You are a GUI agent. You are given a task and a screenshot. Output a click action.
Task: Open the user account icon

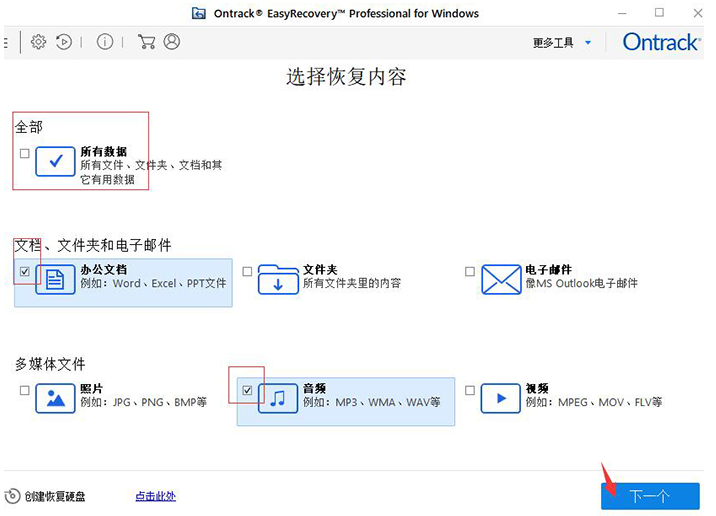coord(172,42)
